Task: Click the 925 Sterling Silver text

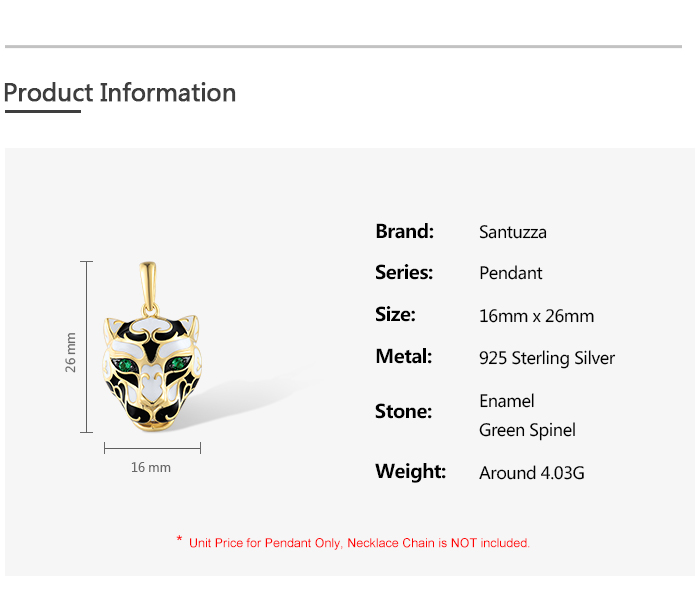Action: tap(546, 358)
